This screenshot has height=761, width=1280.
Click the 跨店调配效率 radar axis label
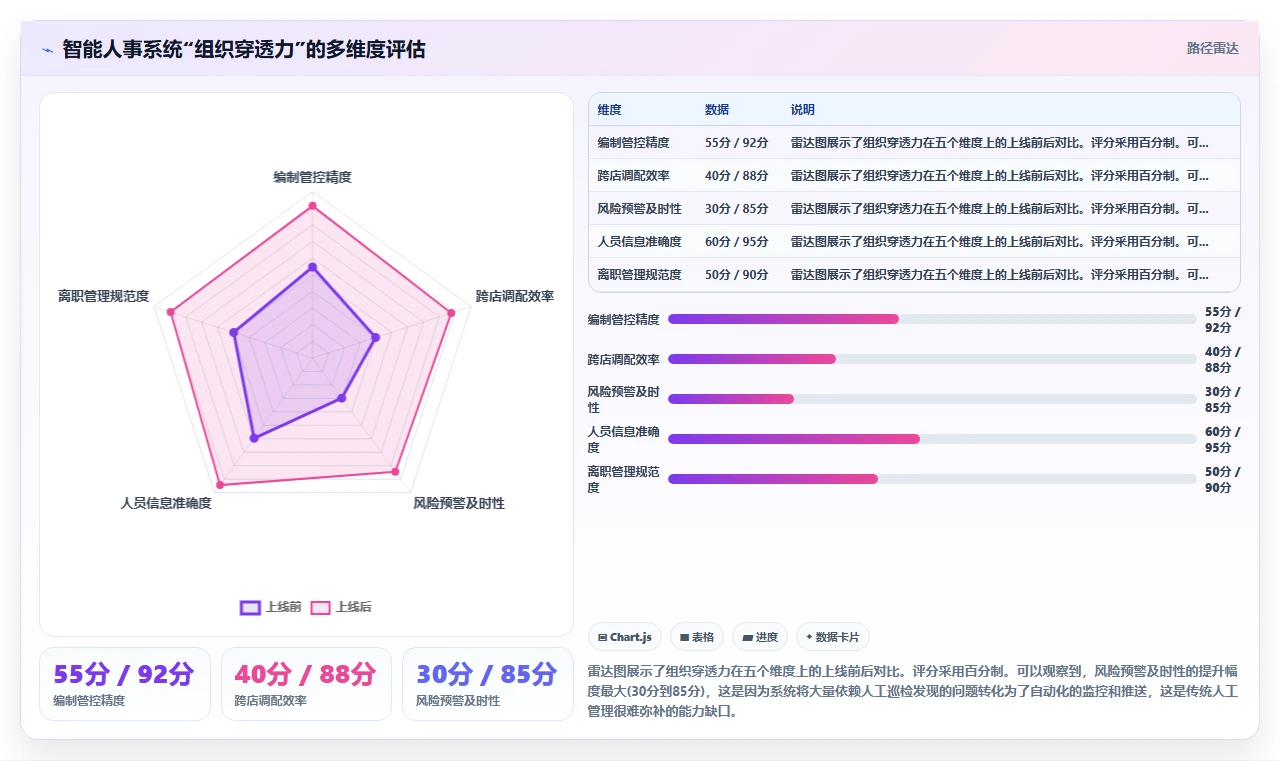click(514, 296)
